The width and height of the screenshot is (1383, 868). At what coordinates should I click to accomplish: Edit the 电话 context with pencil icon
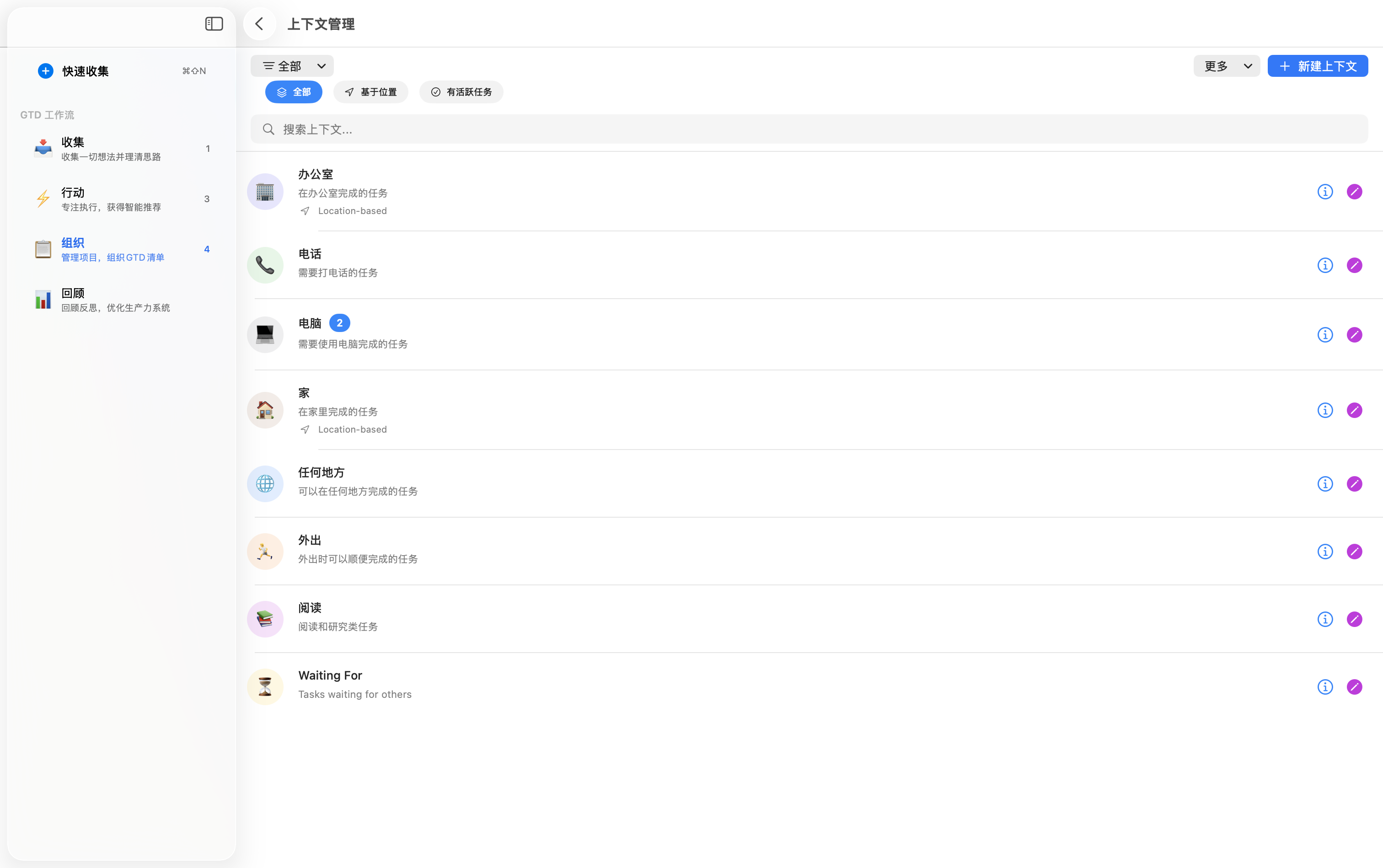pos(1354,265)
